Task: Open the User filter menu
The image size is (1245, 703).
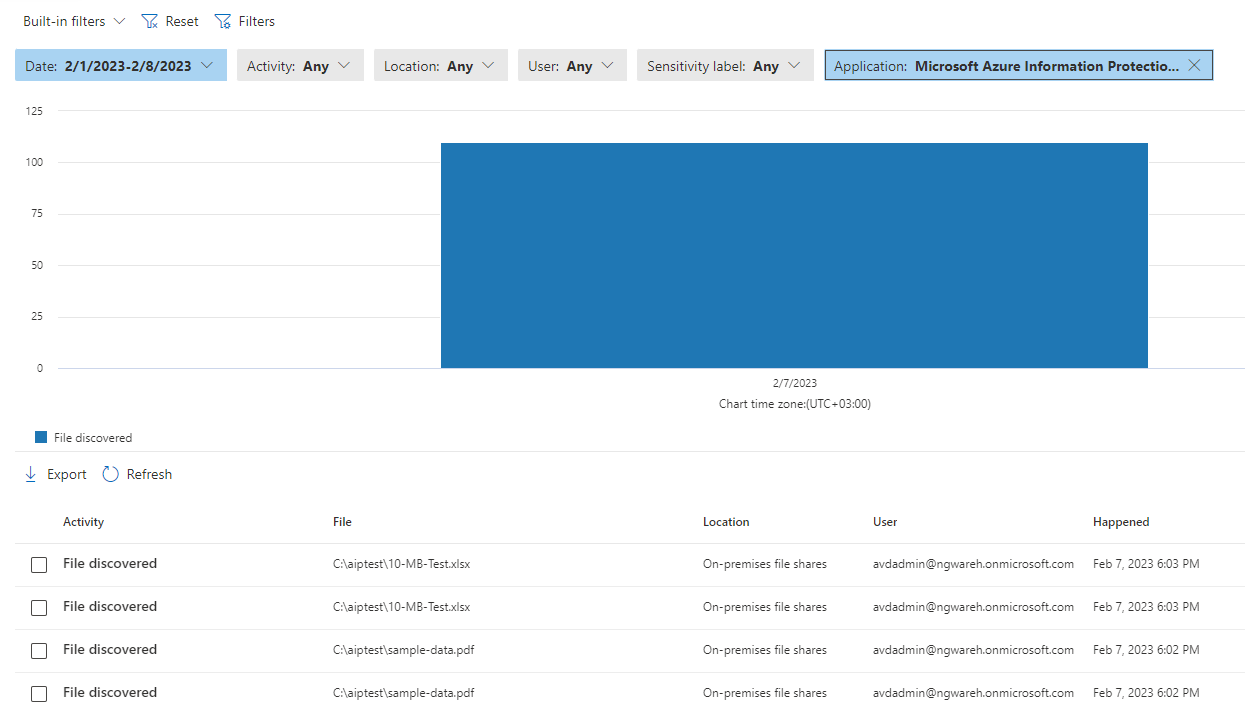Action: click(x=572, y=64)
